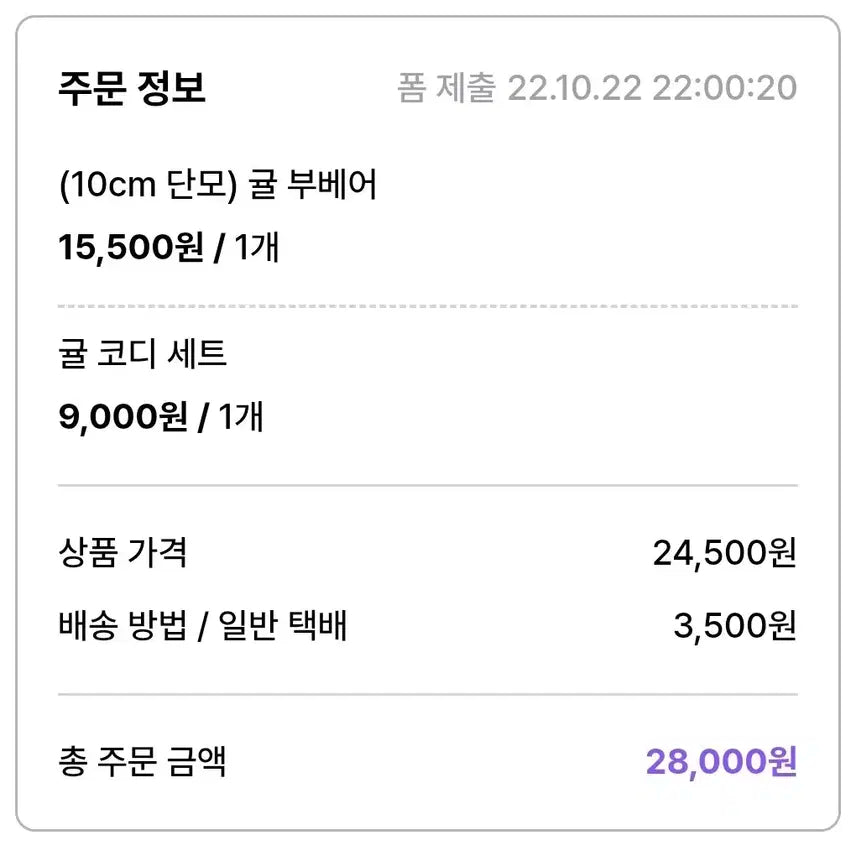Open the 귤 코디 세트 item
856x856 pixels.
tap(143, 353)
